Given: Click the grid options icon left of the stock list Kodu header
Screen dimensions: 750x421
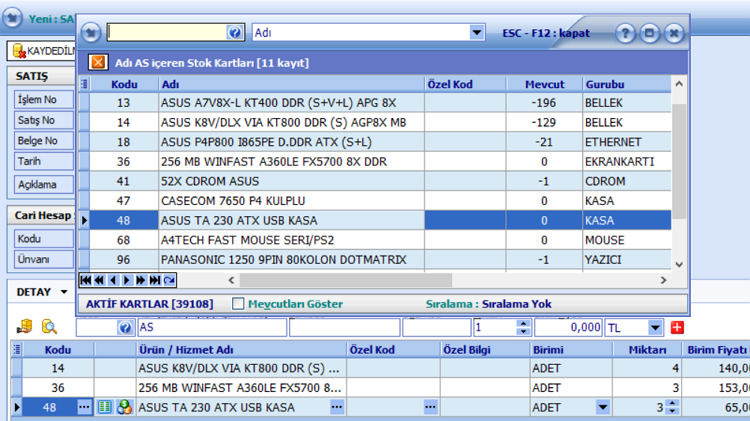Looking at the screenshot, I should [x=84, y=84].
